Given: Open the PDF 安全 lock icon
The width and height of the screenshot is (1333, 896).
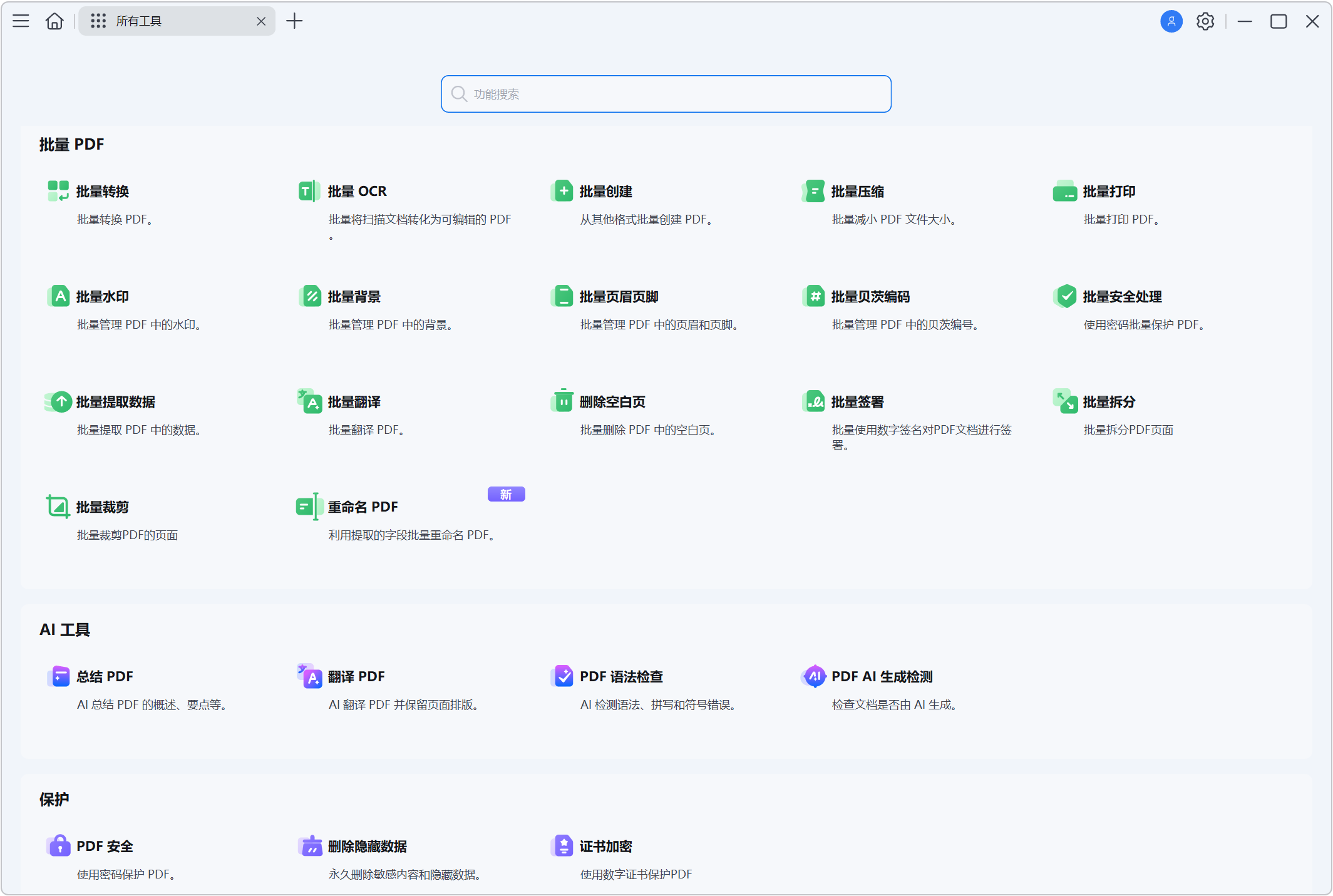Looking at the screenshot, I should pyautogui.click(x=59, y=845).
